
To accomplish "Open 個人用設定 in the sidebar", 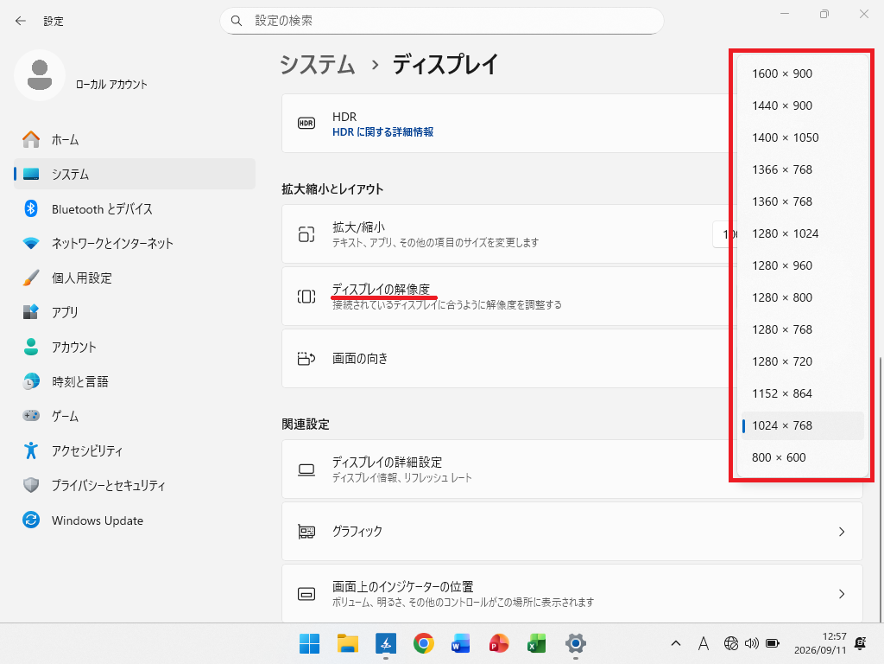I will (x=134, y=278).
